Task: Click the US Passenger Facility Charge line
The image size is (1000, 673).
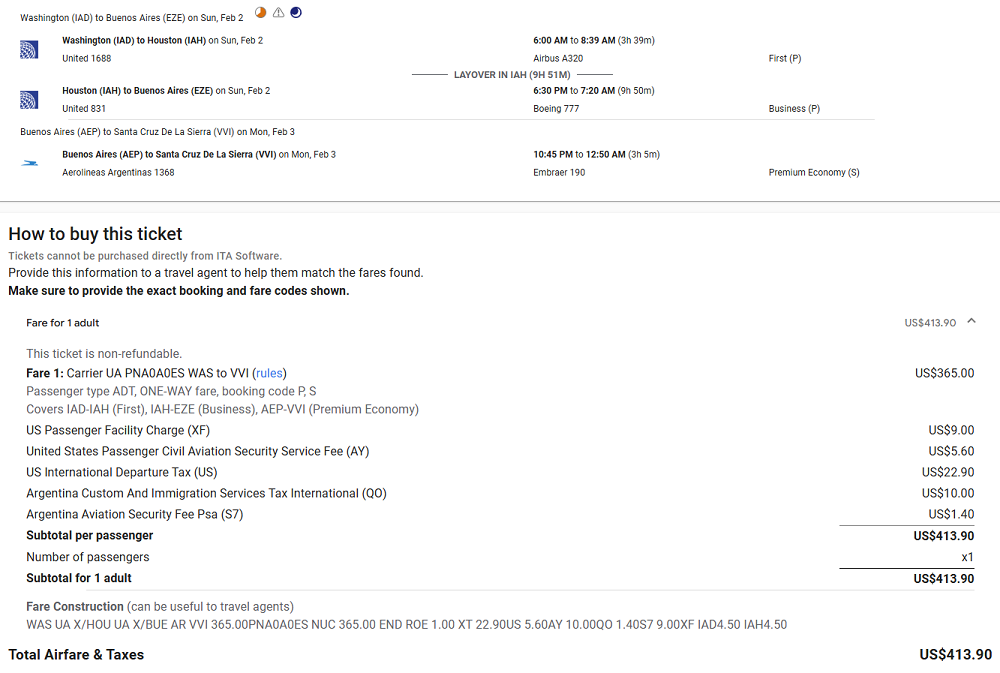Action: (119, 430)
